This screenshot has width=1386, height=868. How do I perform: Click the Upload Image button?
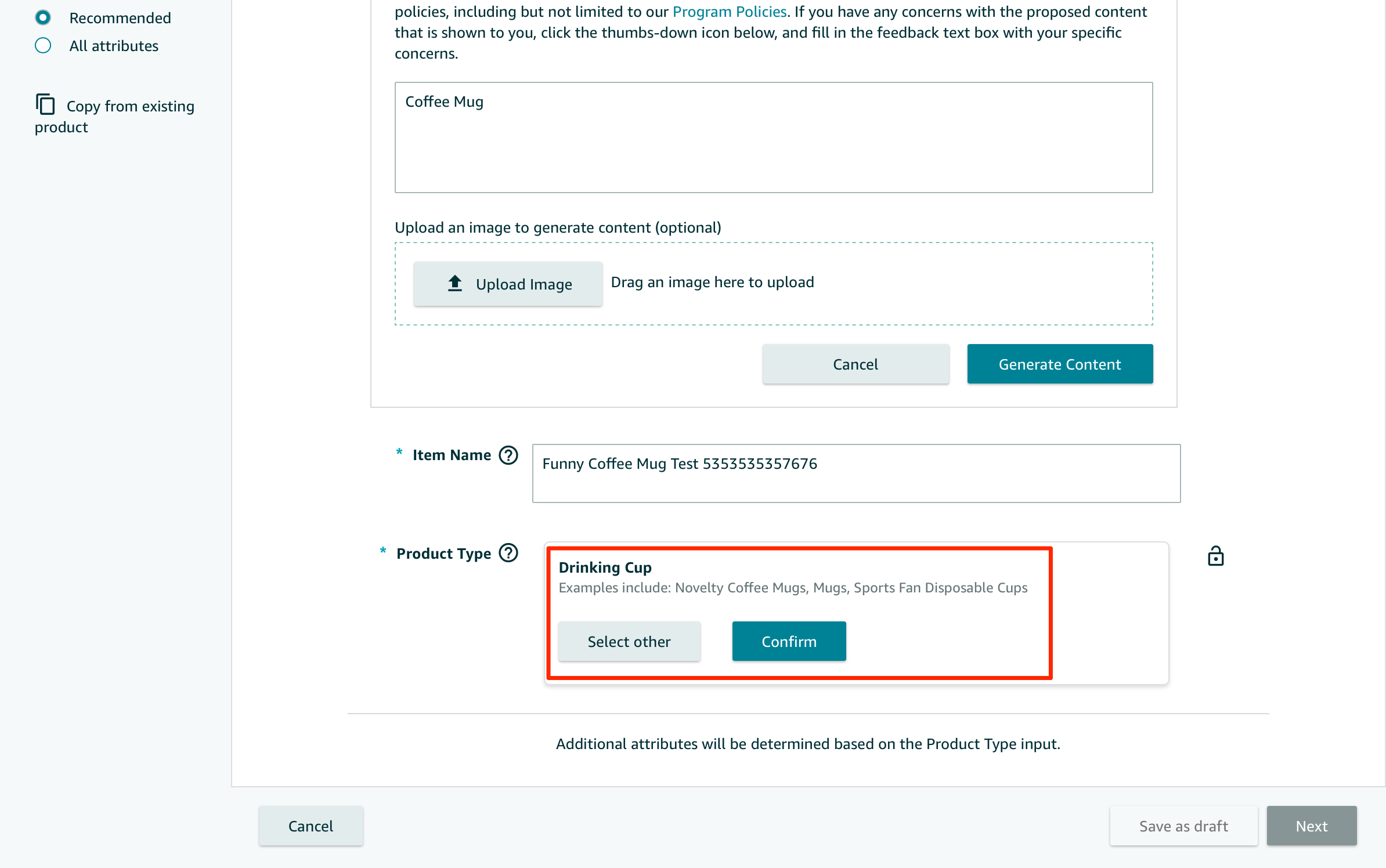coord(508,284)
